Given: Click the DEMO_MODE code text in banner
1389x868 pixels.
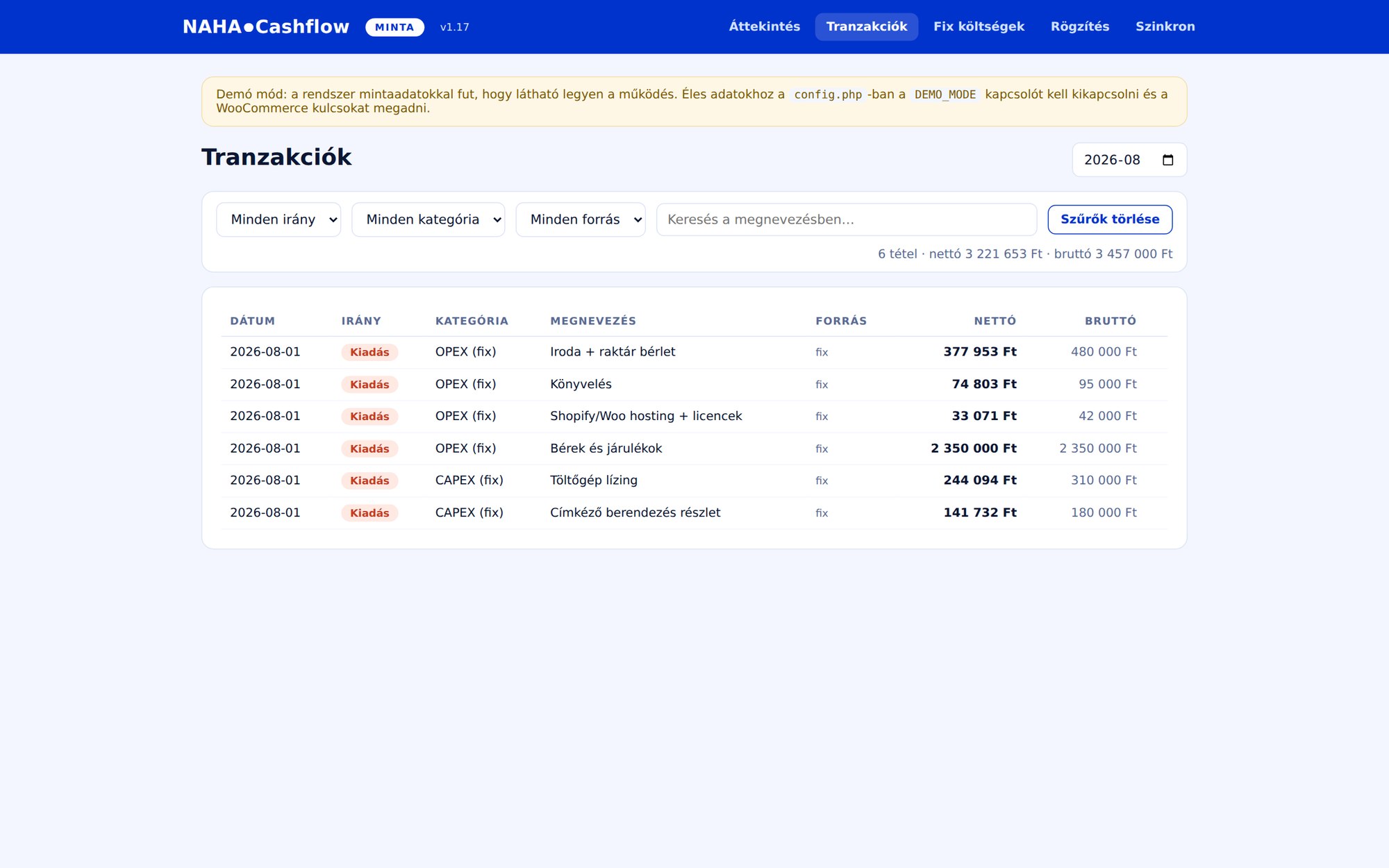Looking at the screenshot, I should pos(945,94).
